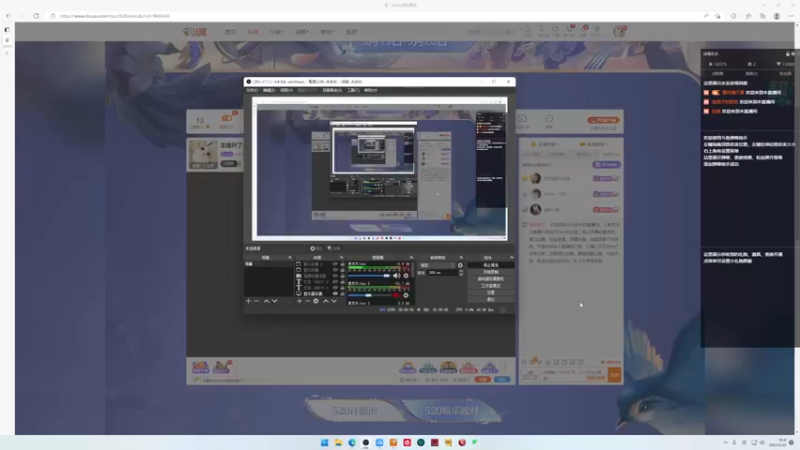Viewport: 800px width, 450px height.
Task: Move scene down arrow in OBS Scenes dock
Action: [274, 301]
